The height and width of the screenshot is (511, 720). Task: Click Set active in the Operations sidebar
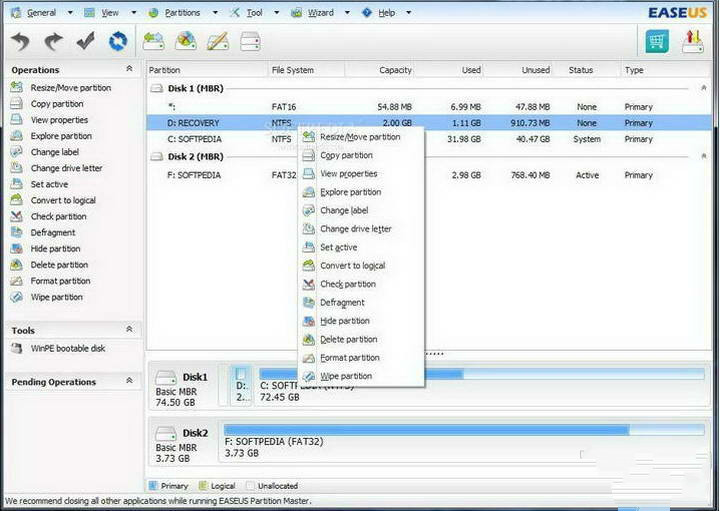click(x=49, y=184)
